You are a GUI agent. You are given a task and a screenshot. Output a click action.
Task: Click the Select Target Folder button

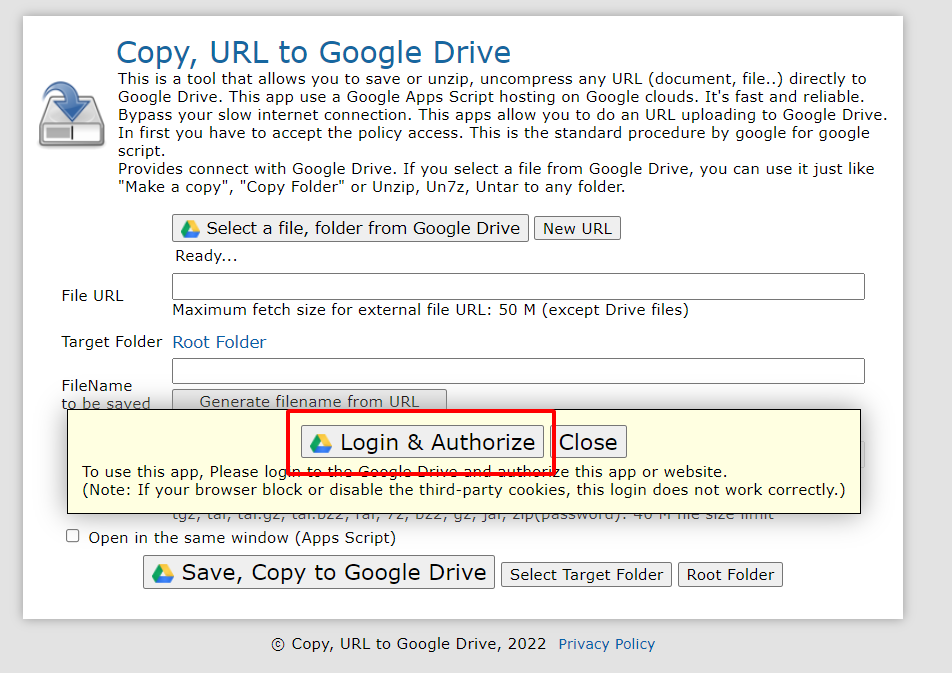pyautogui.click(x=586, y=575)
